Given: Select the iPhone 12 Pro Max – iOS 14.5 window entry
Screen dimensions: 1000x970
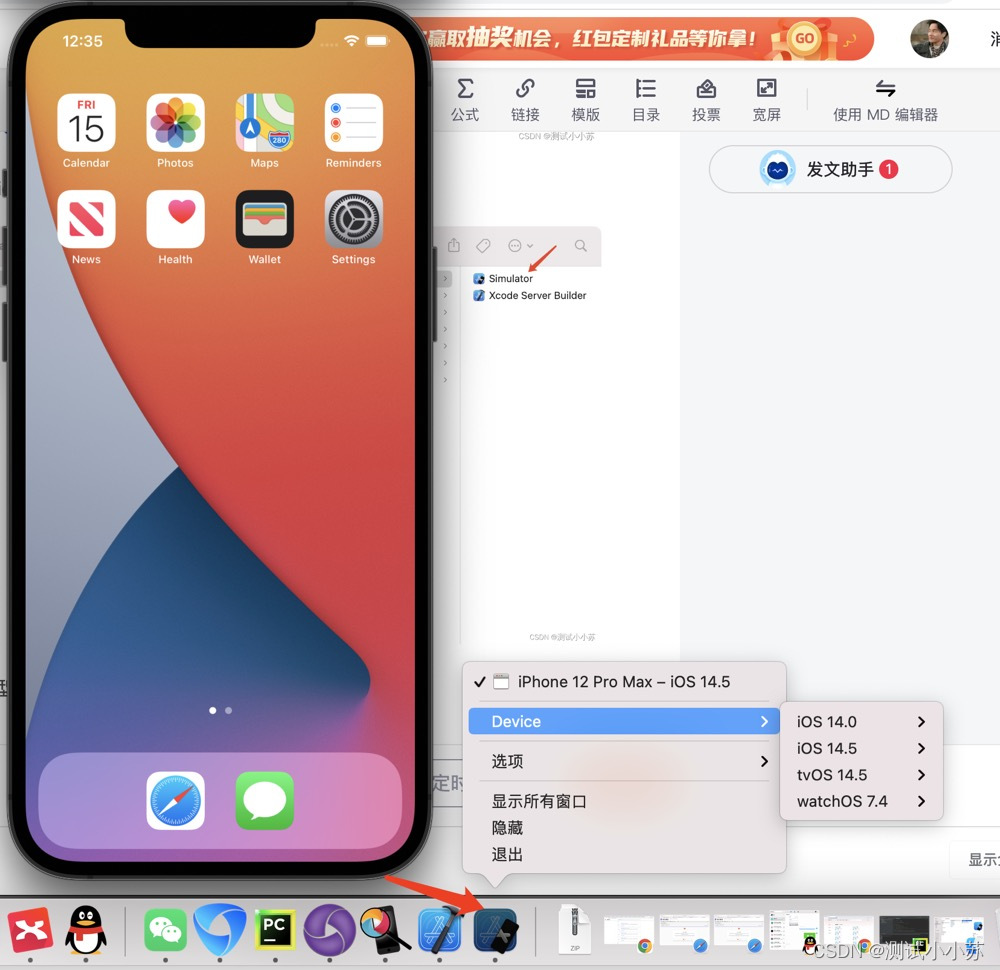Looking at the screenshot, I should click(624, 682).
